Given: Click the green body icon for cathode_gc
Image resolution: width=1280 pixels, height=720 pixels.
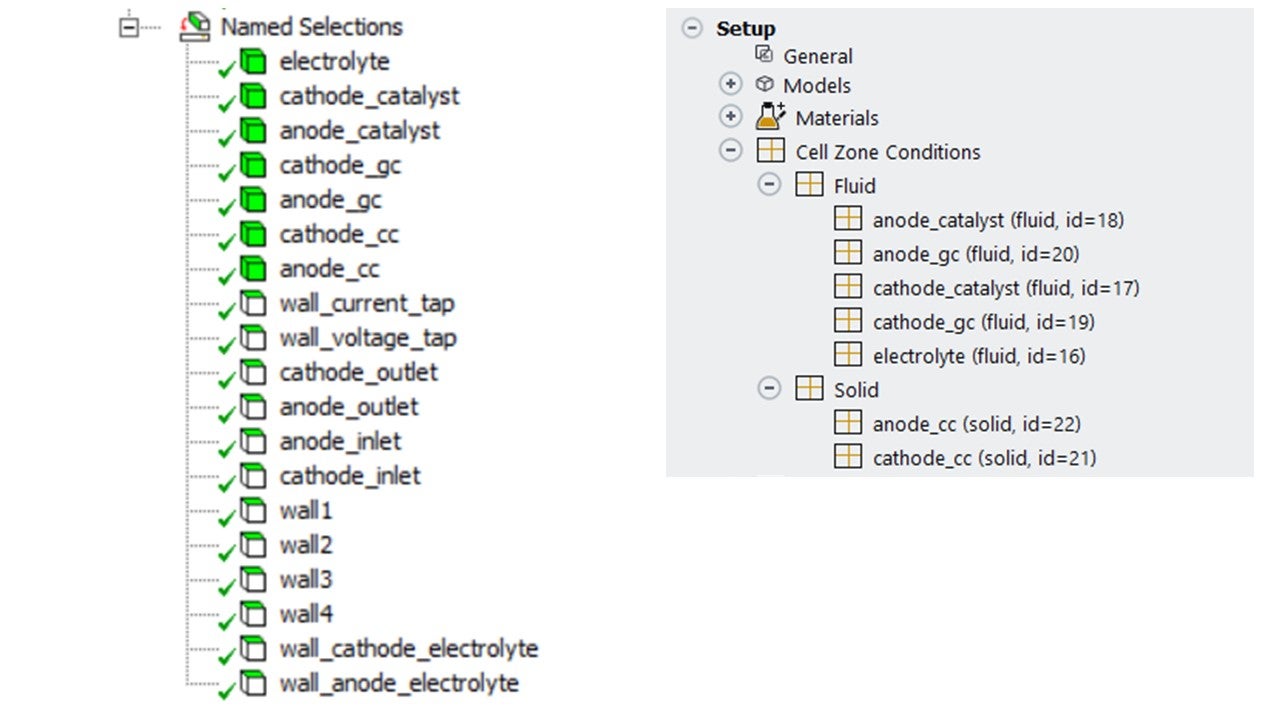Looking at the screenshot, I should click(x=254, y=165).
